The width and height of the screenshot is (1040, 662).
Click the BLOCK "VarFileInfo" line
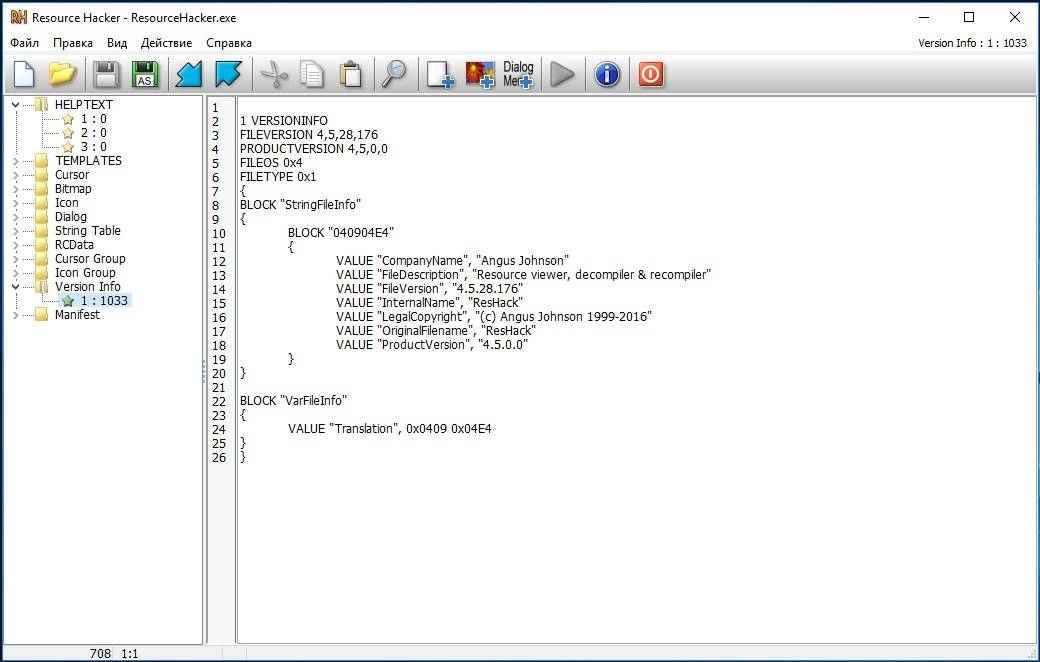click(x=293, y=401)
